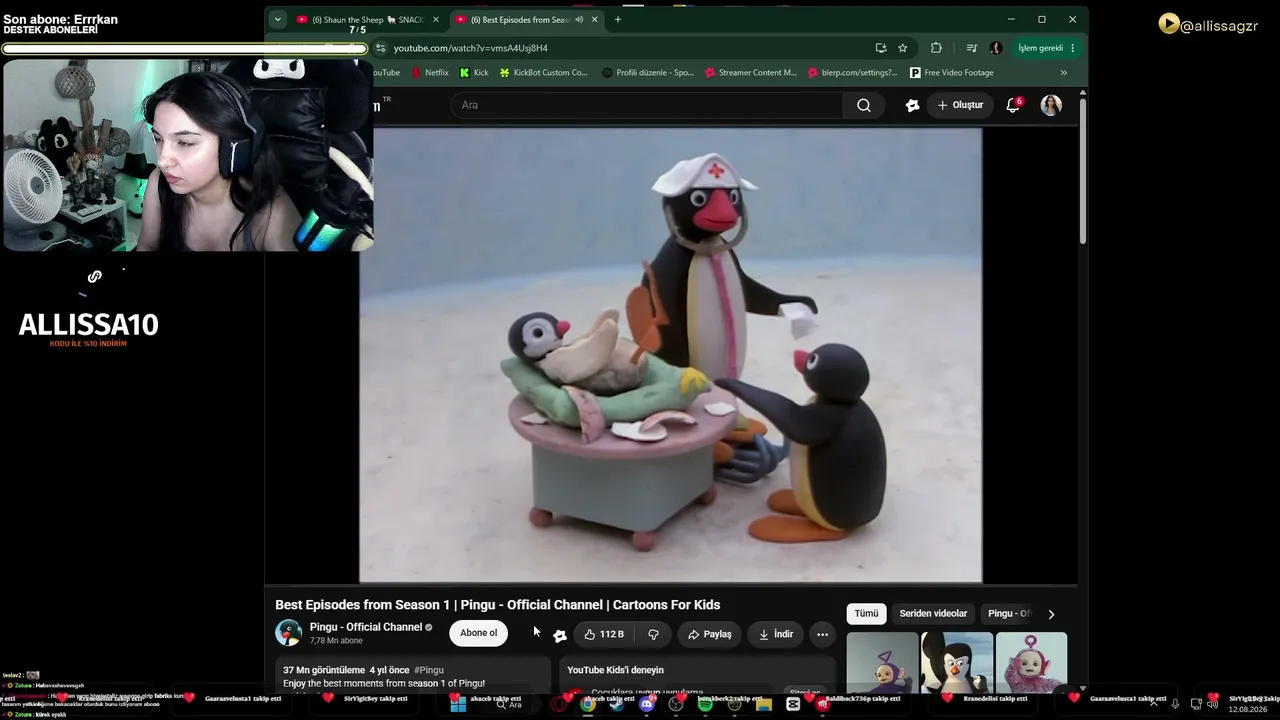Open the pink Teletubby video thumbnail
This screenshot has width=1280, height=720.
pyautogui.click(x=1031, y=662)
